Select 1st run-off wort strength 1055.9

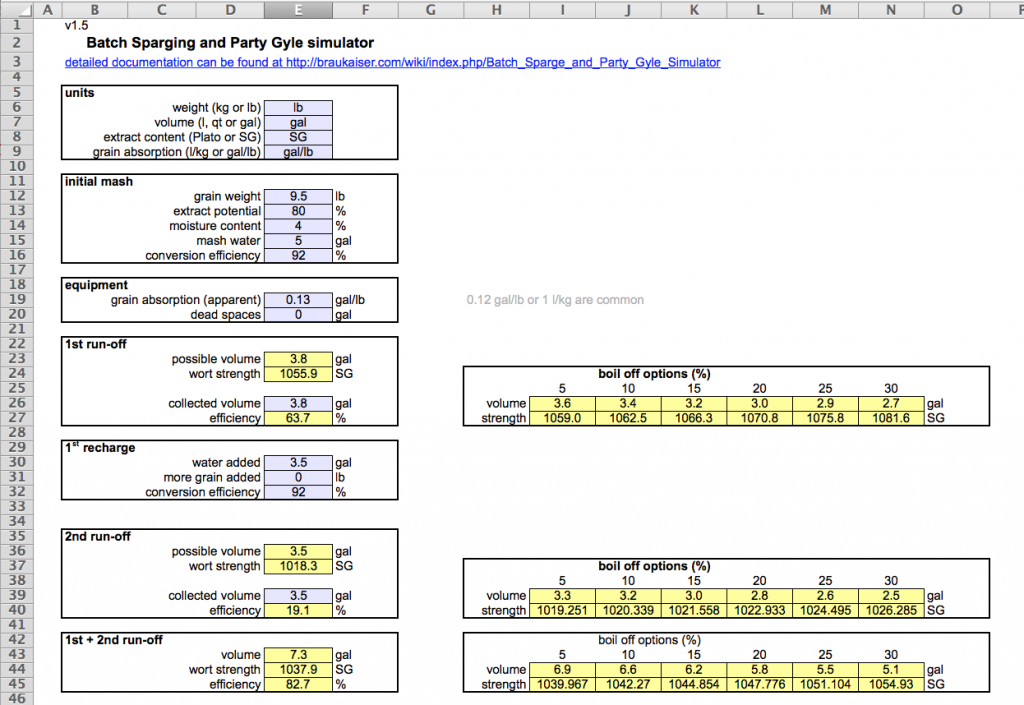(x=298, y=374)
